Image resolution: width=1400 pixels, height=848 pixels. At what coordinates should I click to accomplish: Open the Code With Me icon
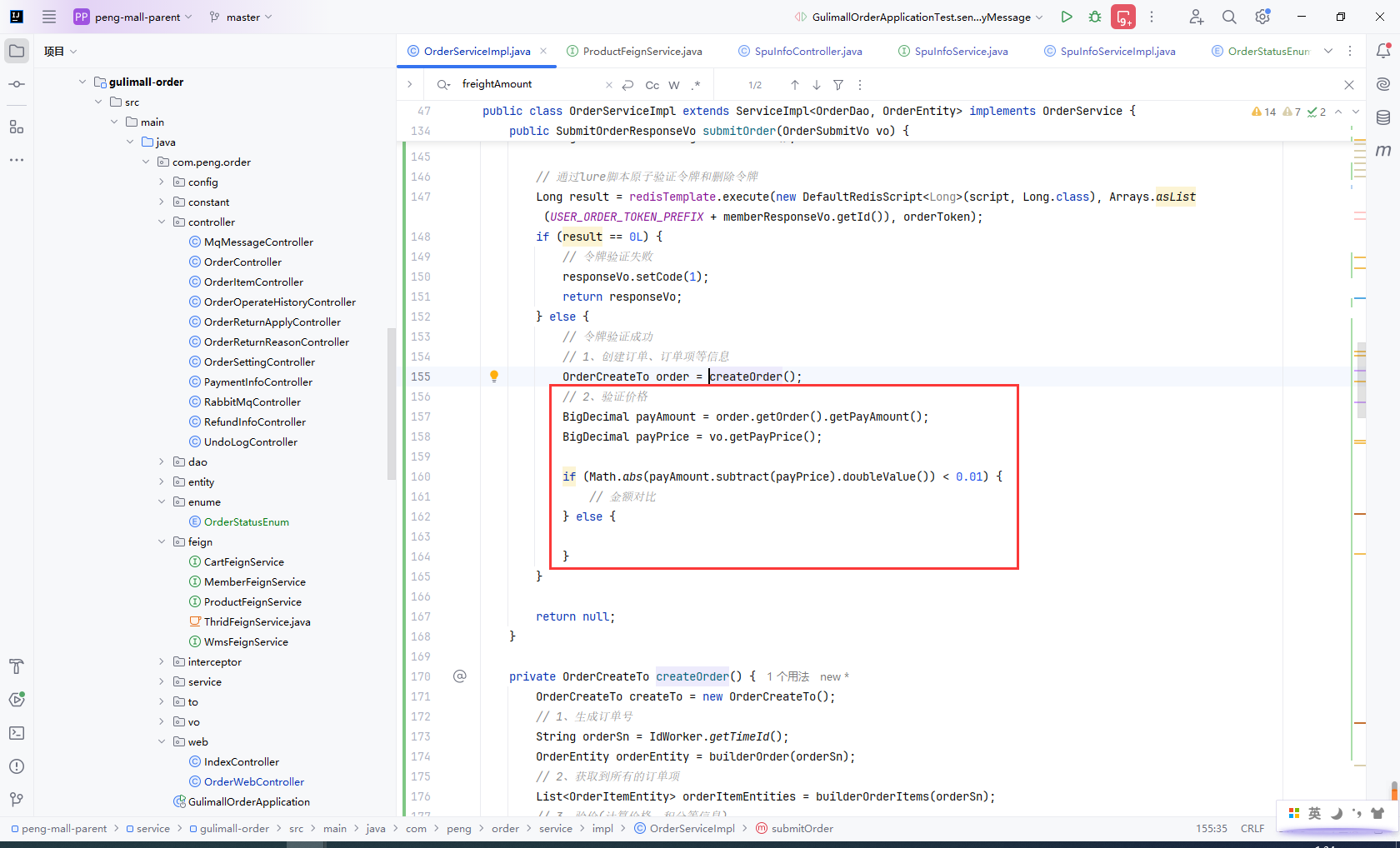pos(1197,17)
